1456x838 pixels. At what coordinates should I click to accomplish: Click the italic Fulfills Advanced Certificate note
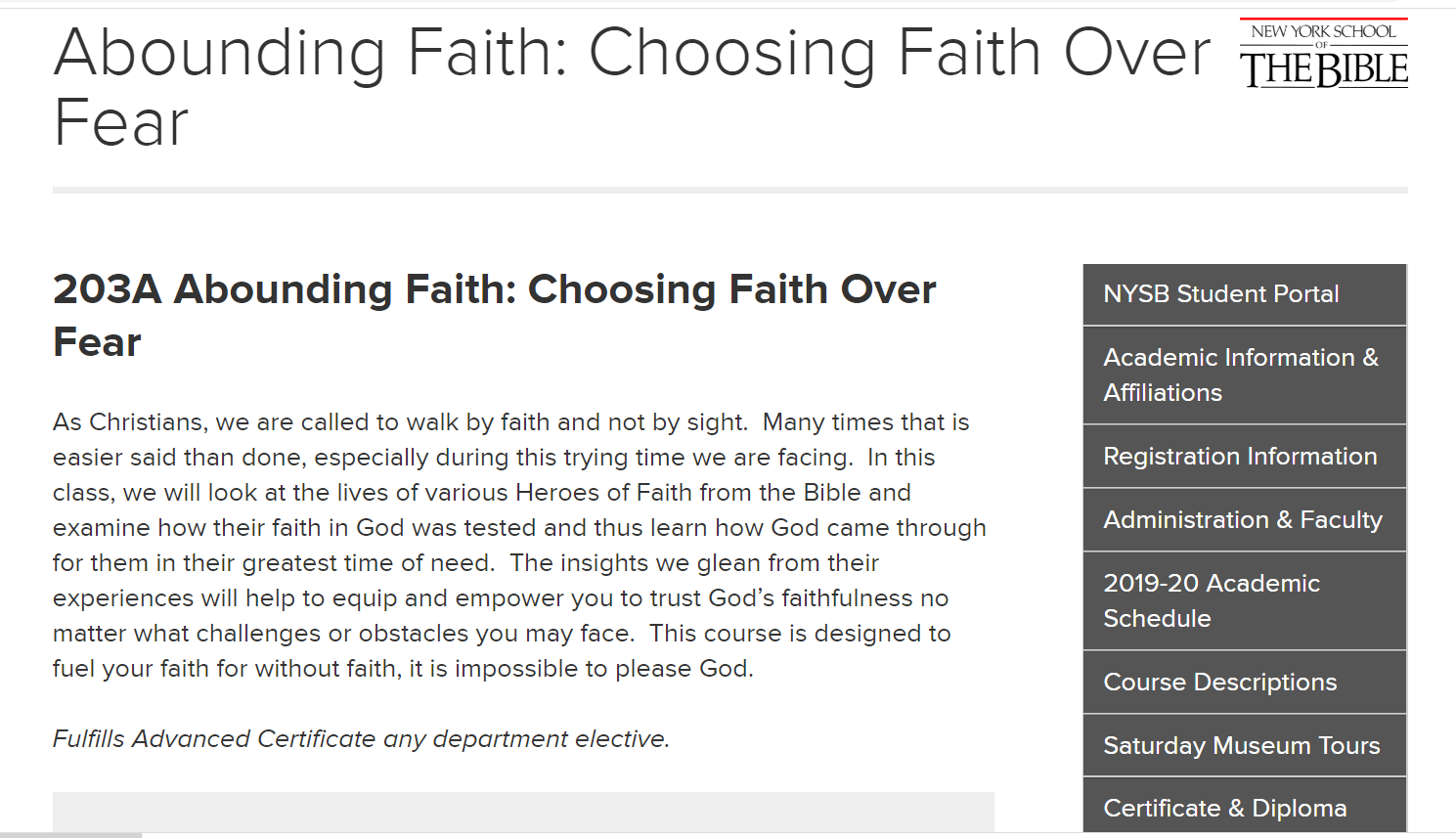click(x=362, y=739)
